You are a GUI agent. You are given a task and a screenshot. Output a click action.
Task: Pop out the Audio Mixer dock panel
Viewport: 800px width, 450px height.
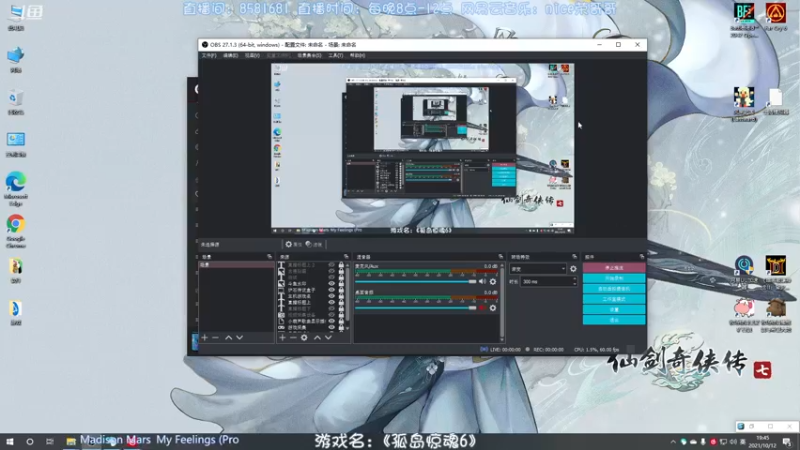pyautogui.click(x=501, y=257)
